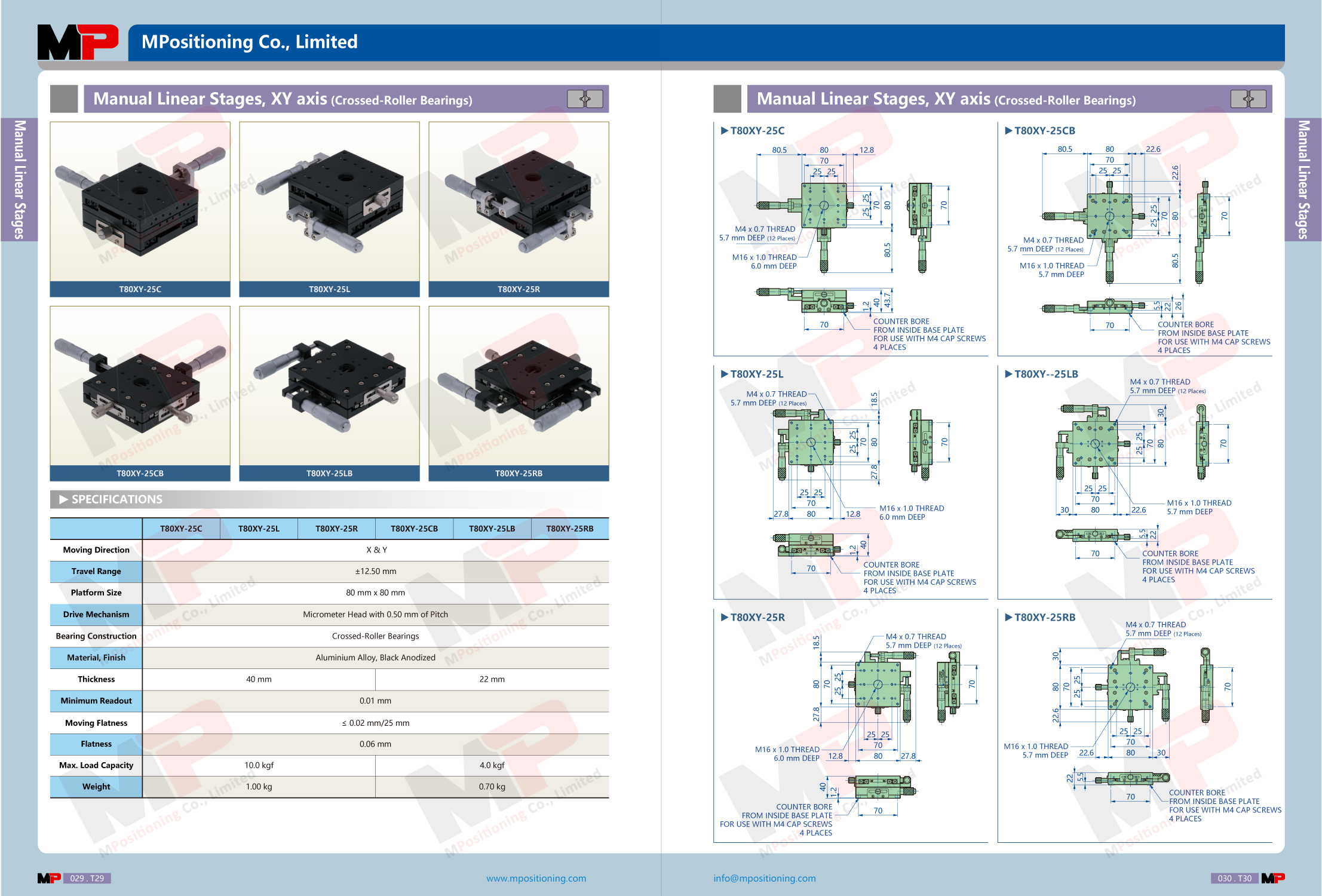The width and height of the screenshot is (1322, 896).
Task: Click the SPECIFICATIONS section triangle
Action: [x=63, y=499]
